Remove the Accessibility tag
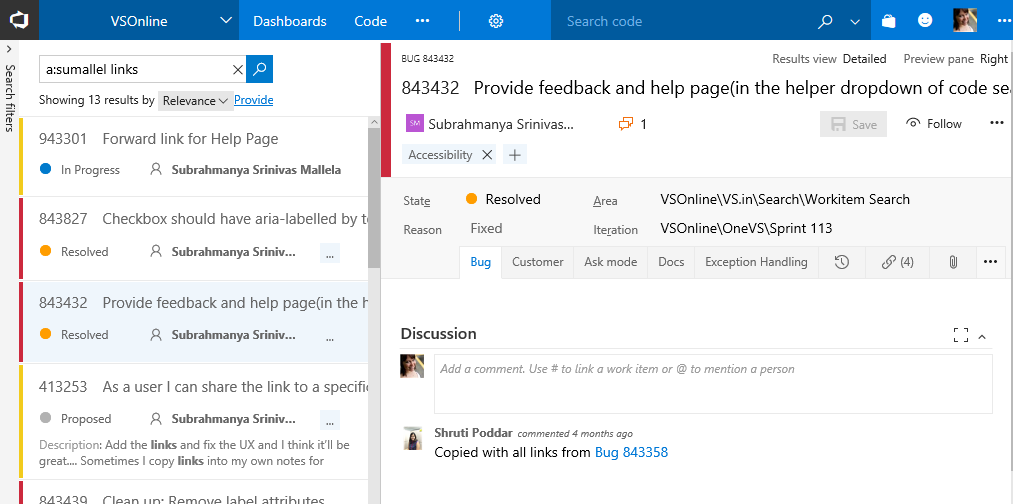Viewport: 1013px width, 504px height. pyautogui.click(x=487, y=155)
